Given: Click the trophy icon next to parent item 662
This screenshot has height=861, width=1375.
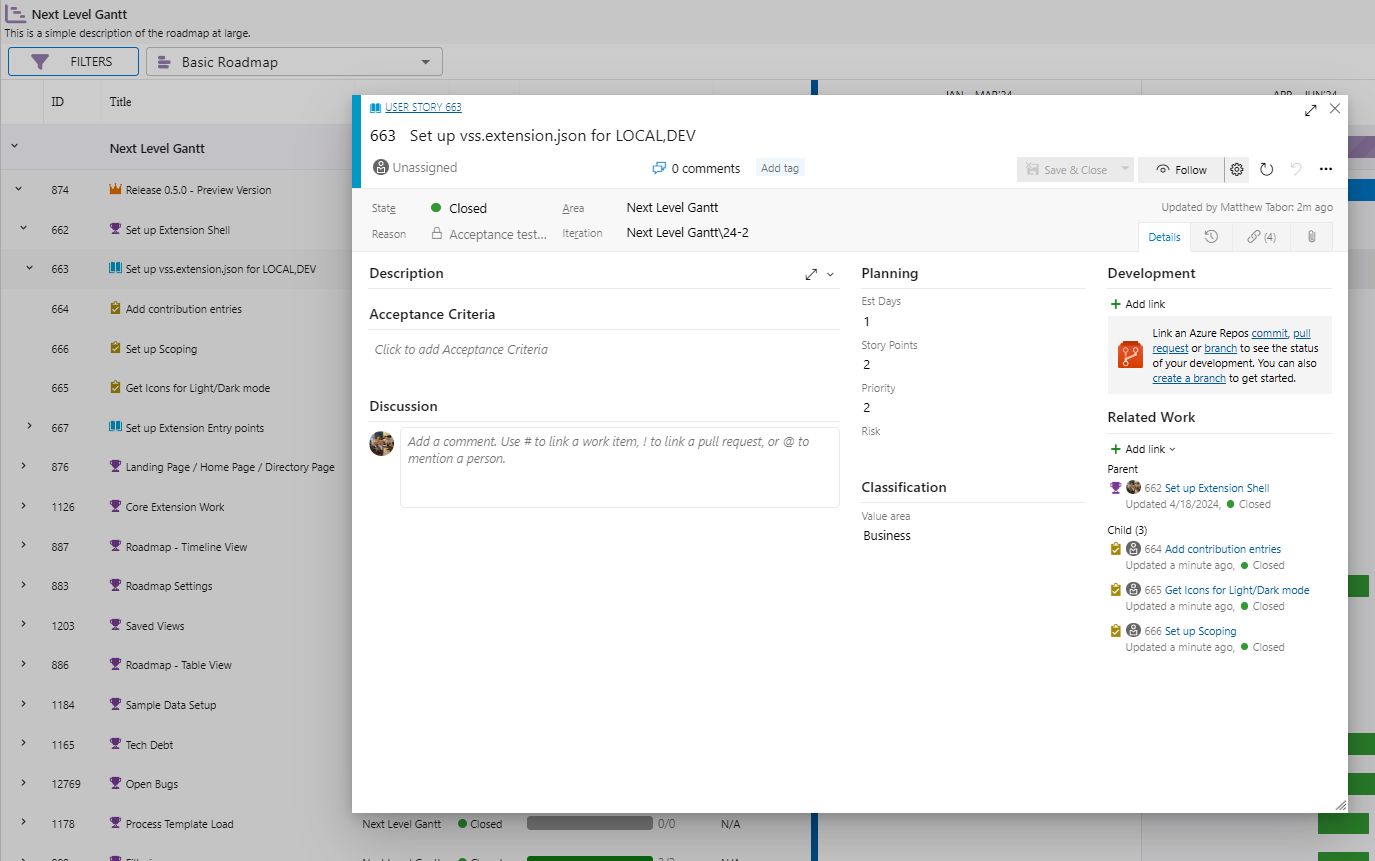Looking at the screenshot, I should pos(1116,487).
